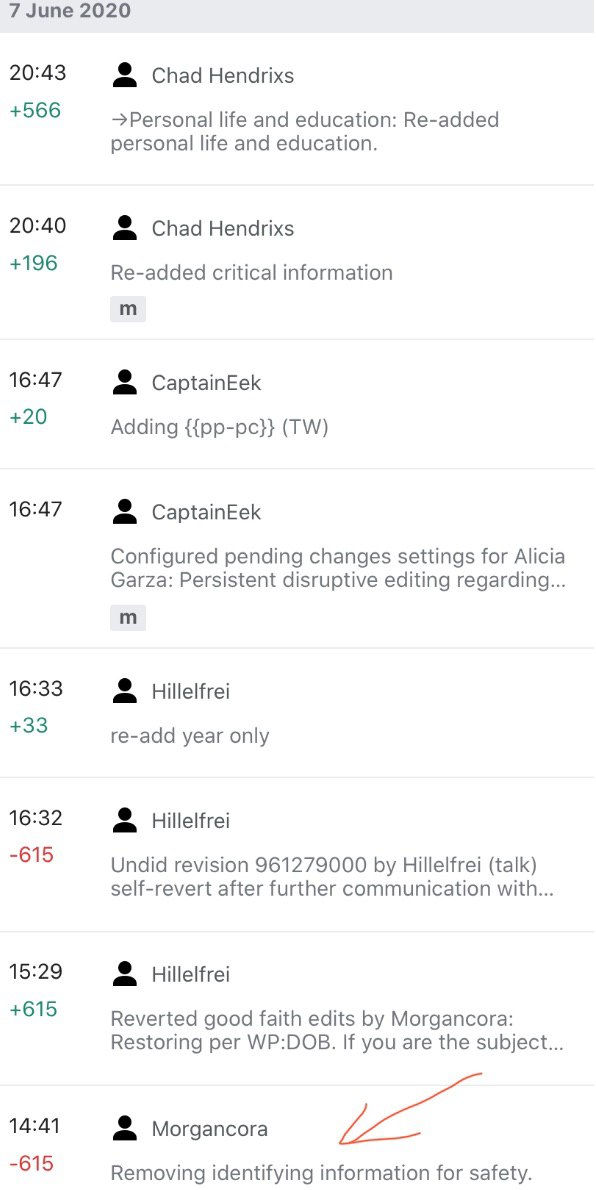This screenshot has width=596, height=1190.
Task: Click user icon beside Hillelfrei at 15:29
Action: (x=125, y=974)
